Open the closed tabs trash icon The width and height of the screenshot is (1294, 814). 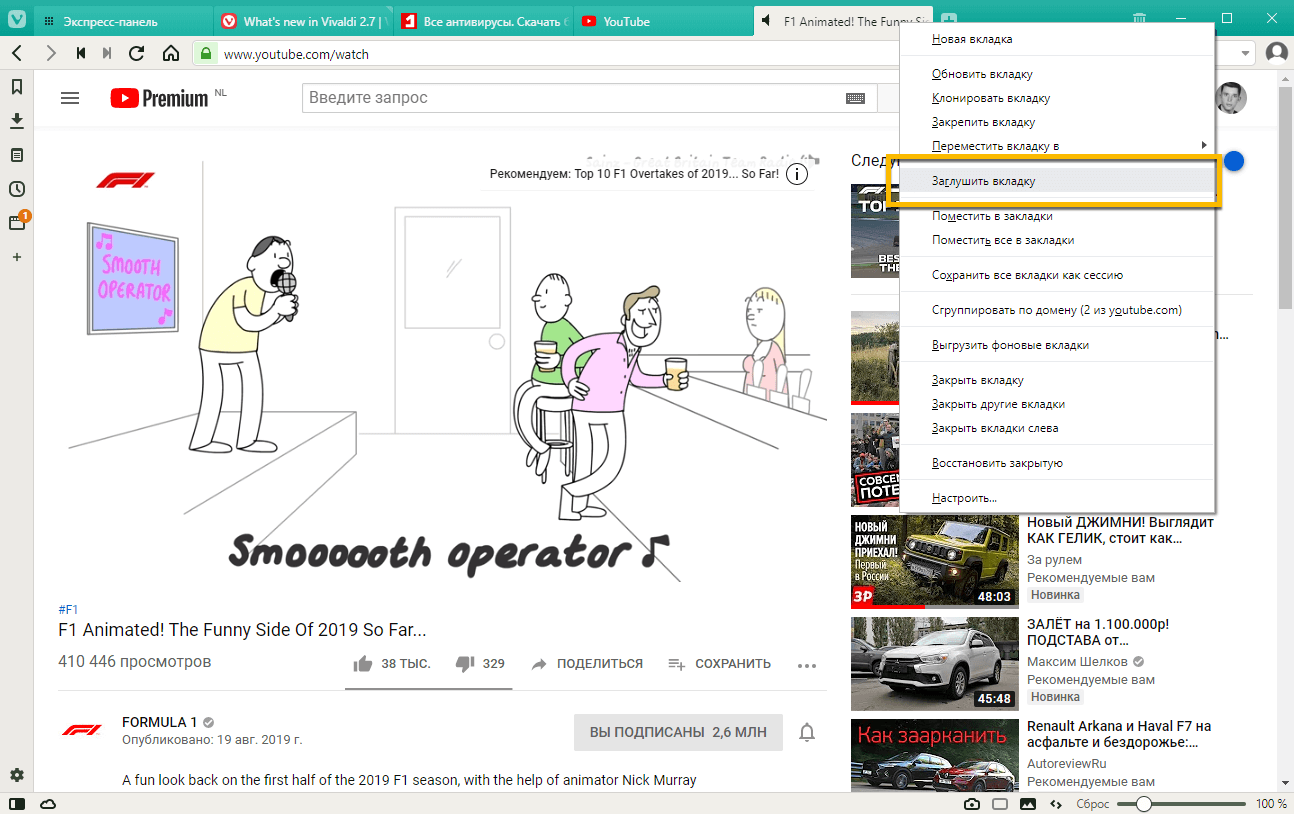(x=1140, y=19)
